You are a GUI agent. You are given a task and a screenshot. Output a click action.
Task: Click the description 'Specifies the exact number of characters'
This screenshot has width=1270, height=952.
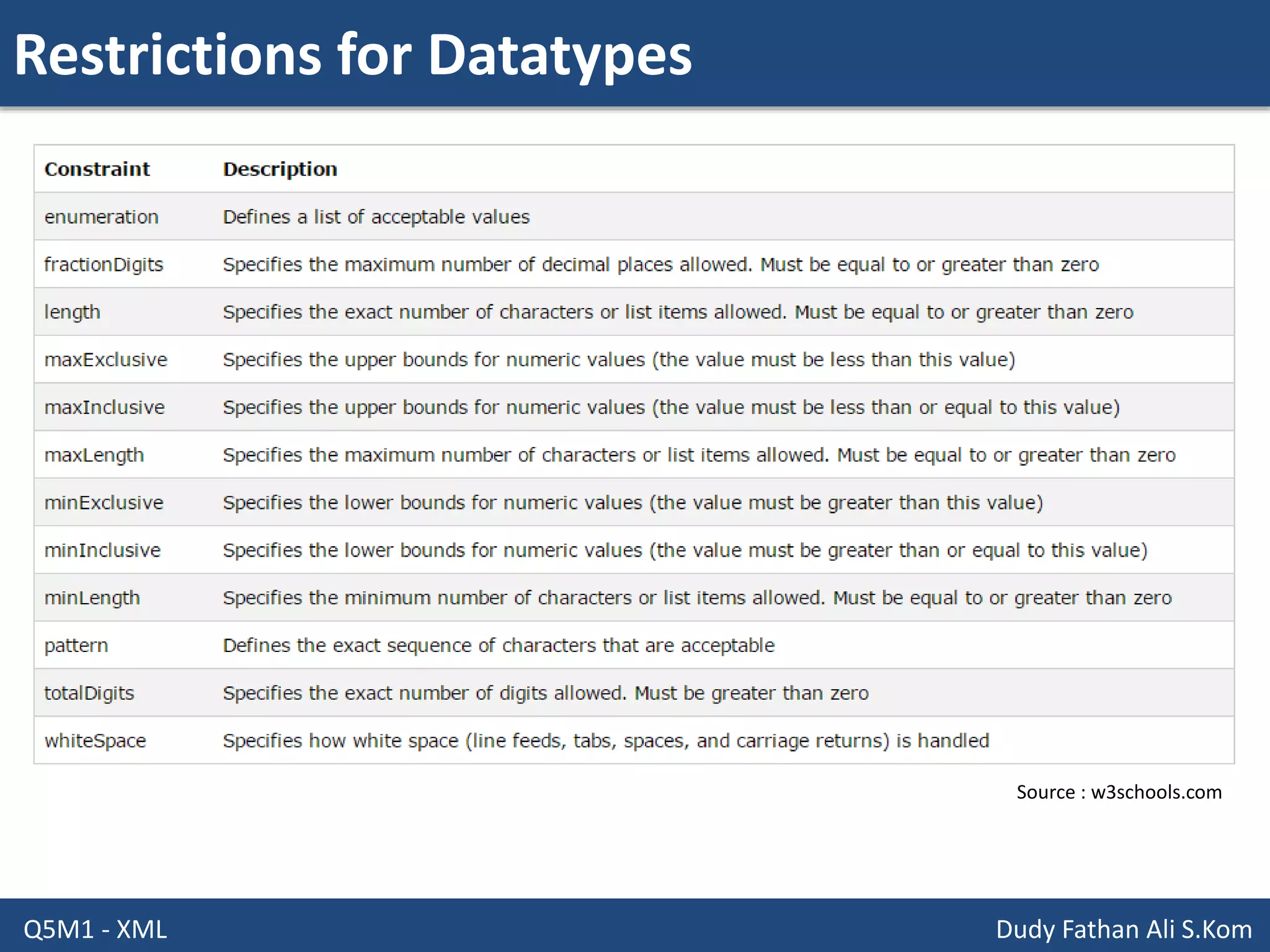[678, 312]
